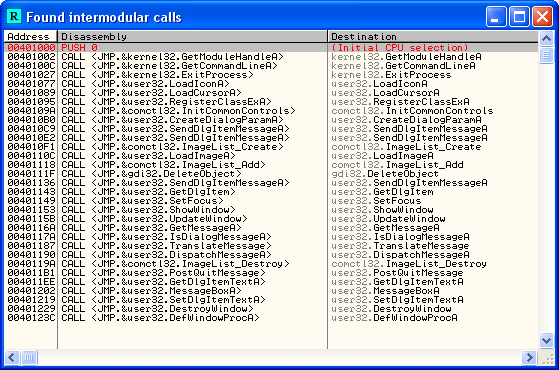Screen dimensions: 559x370
Task: Select the address 0040123C entry
Action: [31, 318]
